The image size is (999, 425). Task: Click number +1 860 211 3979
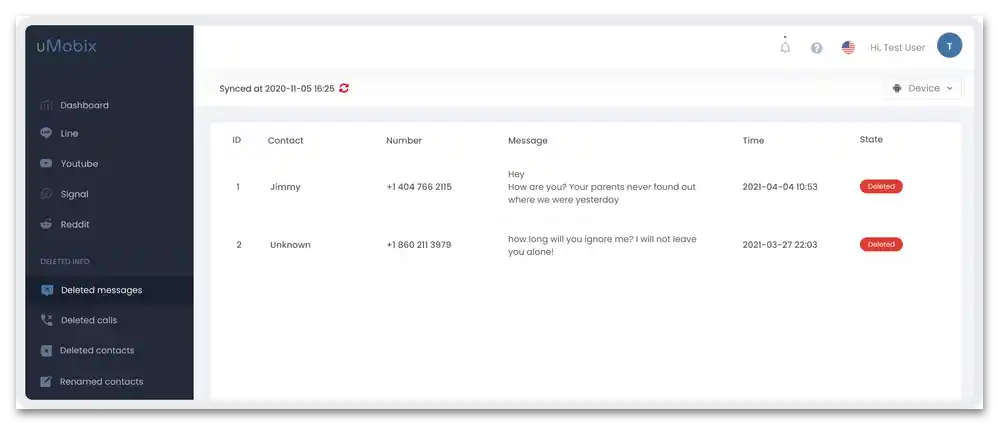click(x=419, y=245)
